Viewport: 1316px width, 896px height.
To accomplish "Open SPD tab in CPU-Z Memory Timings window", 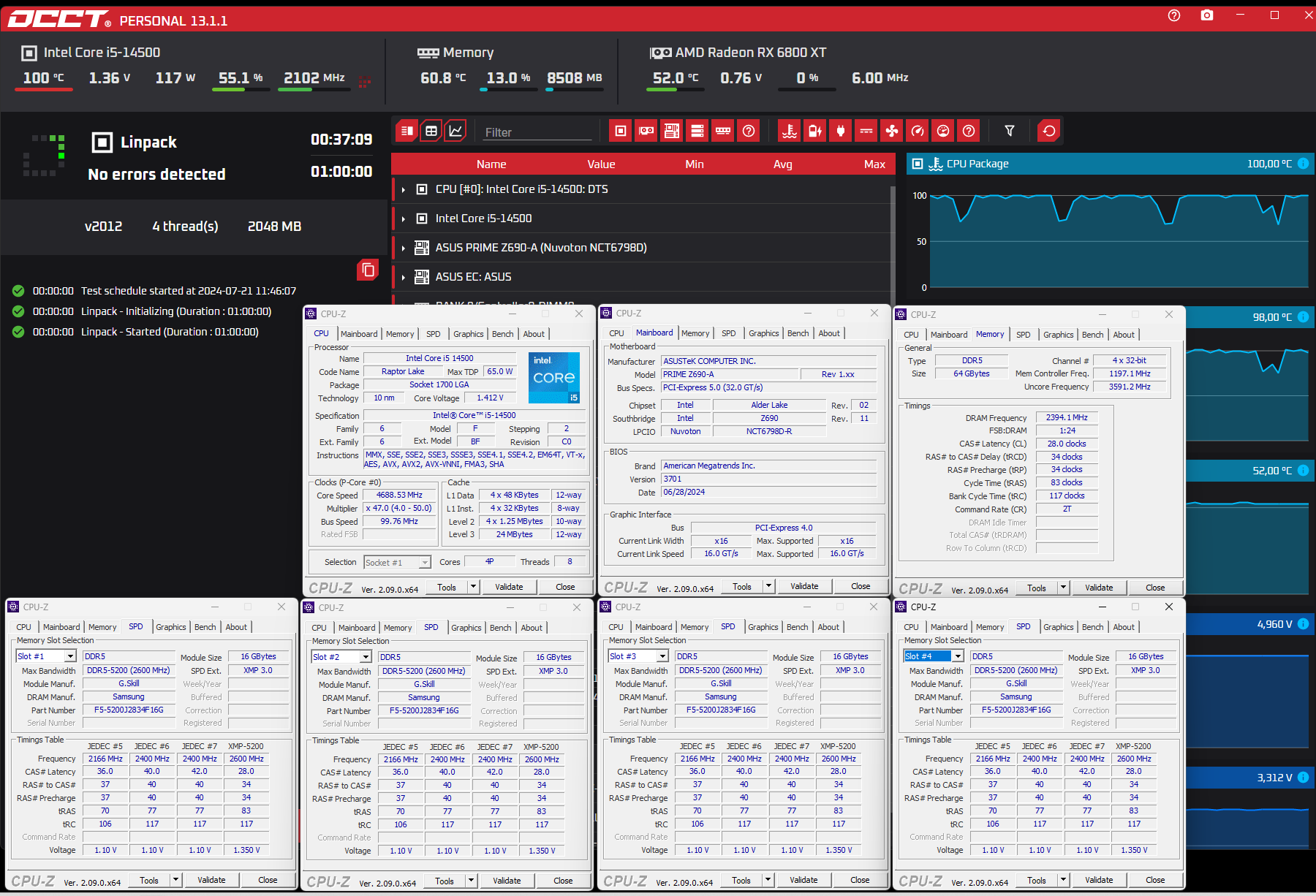I will tap(1024, 335).
